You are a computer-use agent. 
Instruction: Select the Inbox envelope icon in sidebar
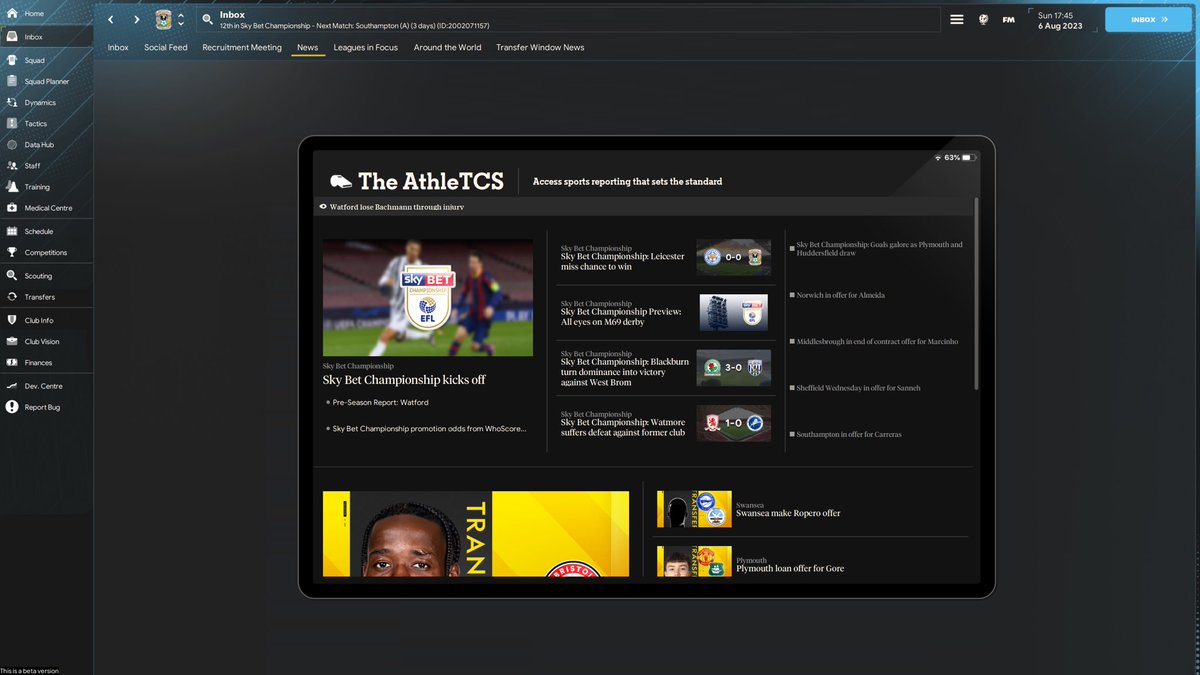click(x=12, y=37)
